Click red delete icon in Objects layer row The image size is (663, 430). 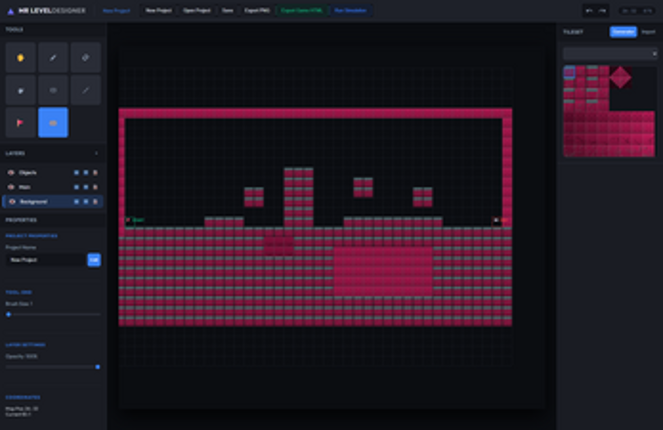coord(95,173)
